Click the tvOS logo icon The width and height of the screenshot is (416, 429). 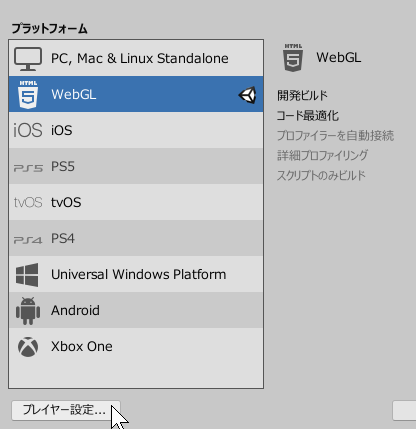coord(28,202)
